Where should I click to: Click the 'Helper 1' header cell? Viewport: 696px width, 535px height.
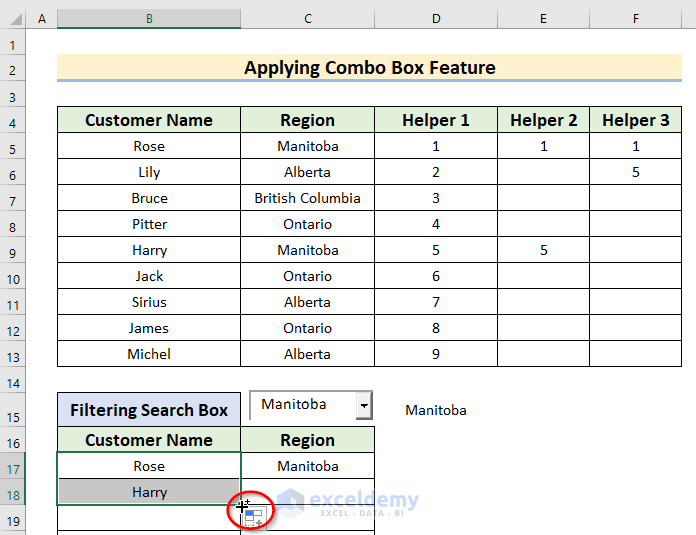tap(436, 120)
